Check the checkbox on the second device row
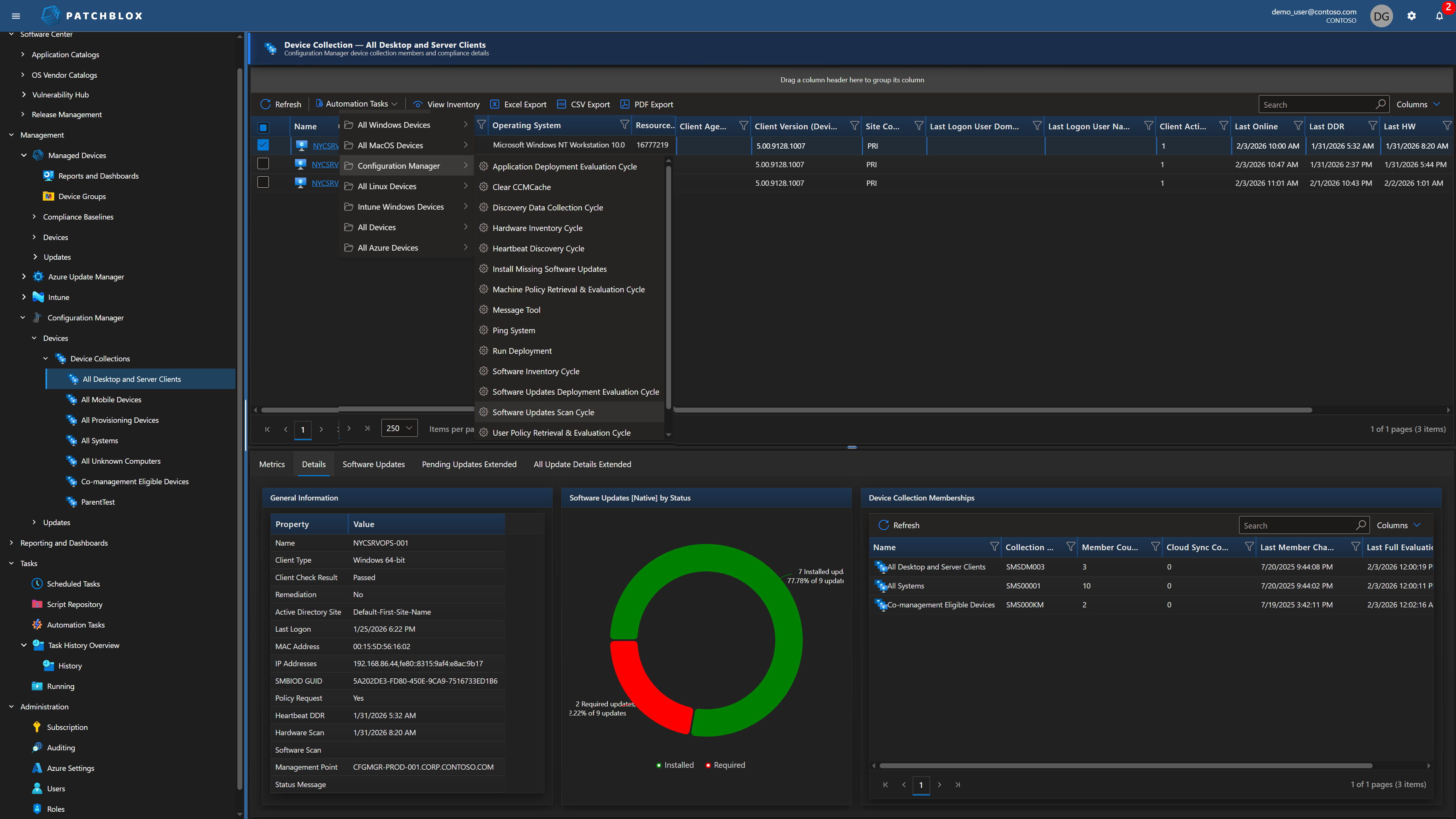 [264, 163]
